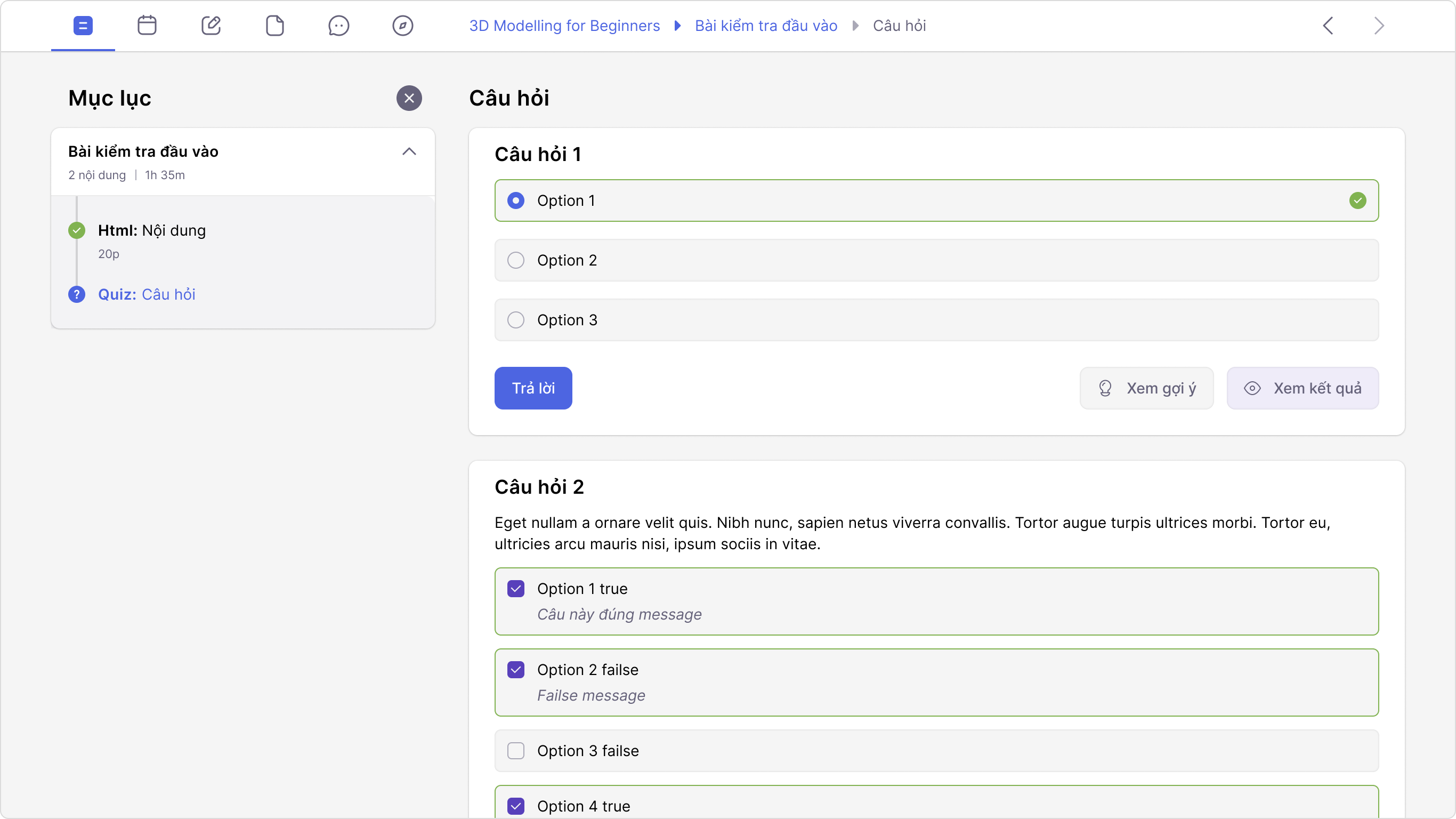Open Html: Nội dung lesson item
This screenshot has width=1456, height=819.
coord(151,231)
